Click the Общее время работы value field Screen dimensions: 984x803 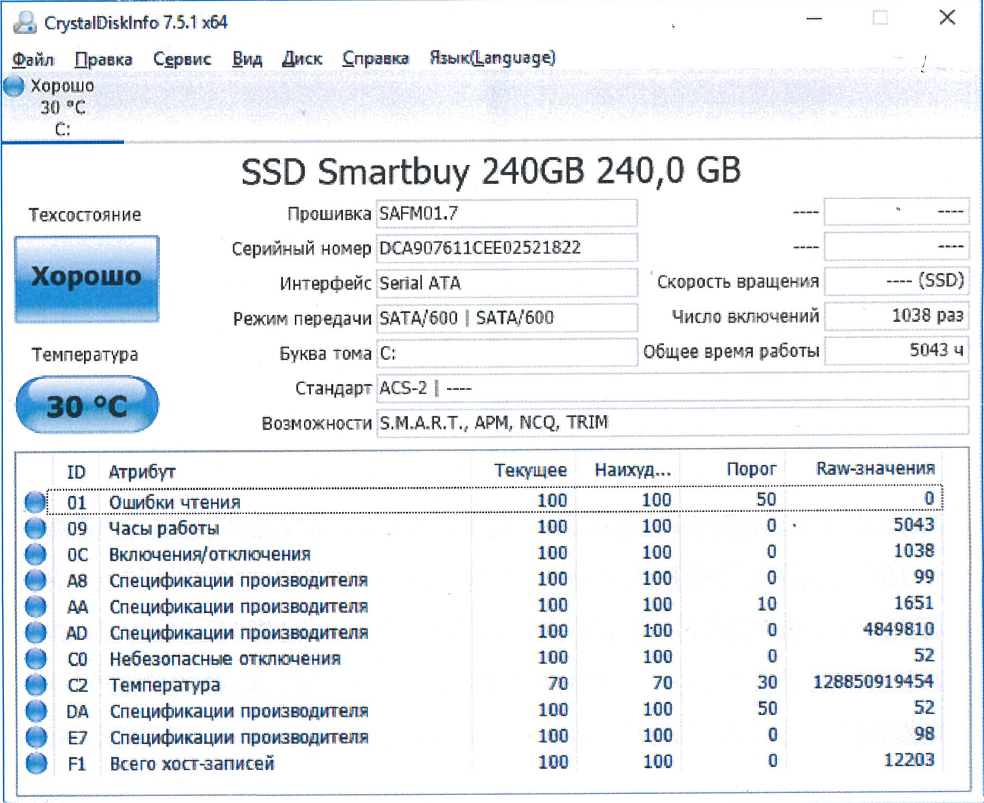pyautogui.click(x=896, y=352)
